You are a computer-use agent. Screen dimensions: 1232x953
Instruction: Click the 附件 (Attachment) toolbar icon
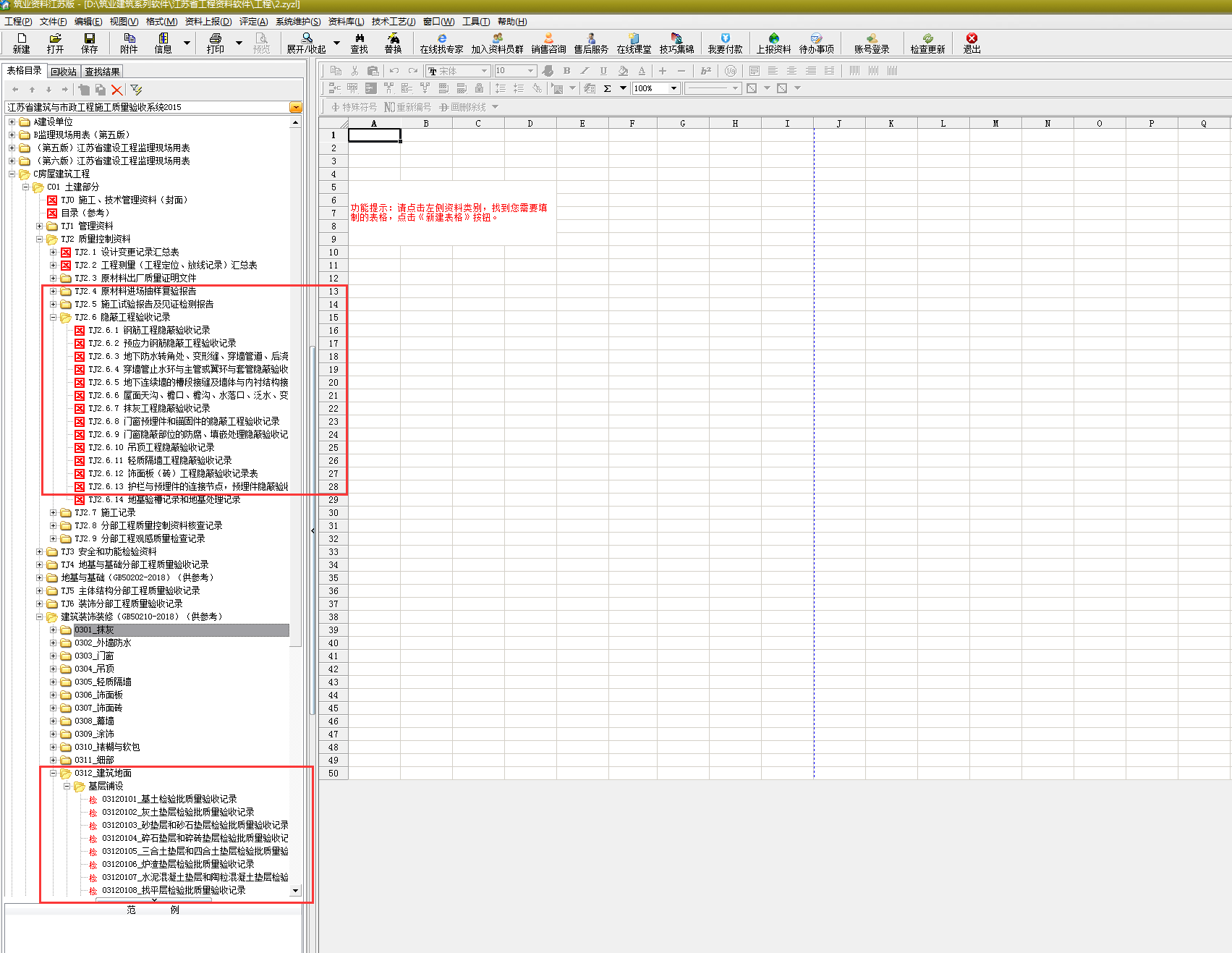129,43
